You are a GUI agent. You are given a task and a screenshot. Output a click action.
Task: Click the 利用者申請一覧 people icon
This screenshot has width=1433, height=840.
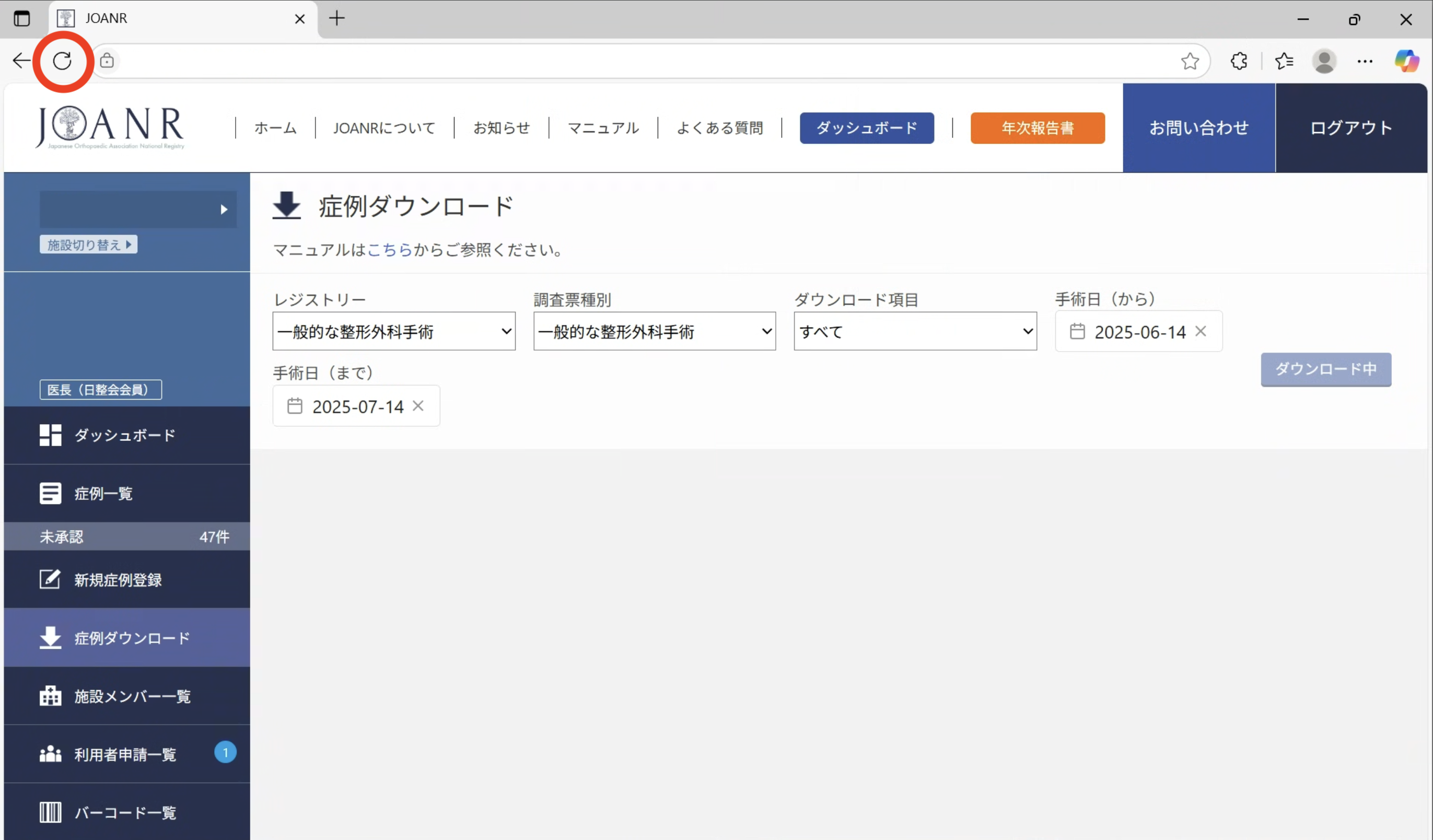[50, 754]
